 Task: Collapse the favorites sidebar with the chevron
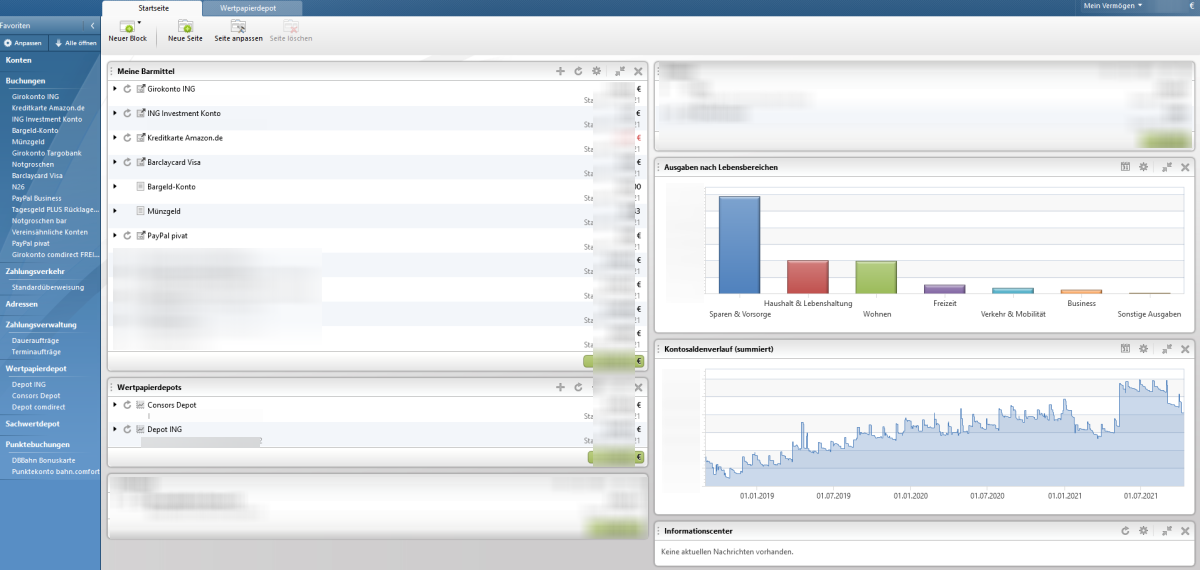pyautogui.click(x=92, y=24)
